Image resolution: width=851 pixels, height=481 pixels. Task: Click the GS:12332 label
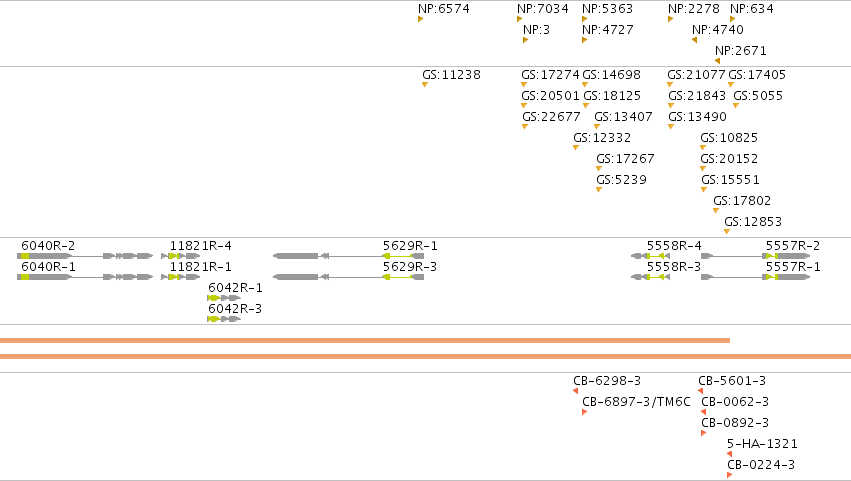(602, 138)
